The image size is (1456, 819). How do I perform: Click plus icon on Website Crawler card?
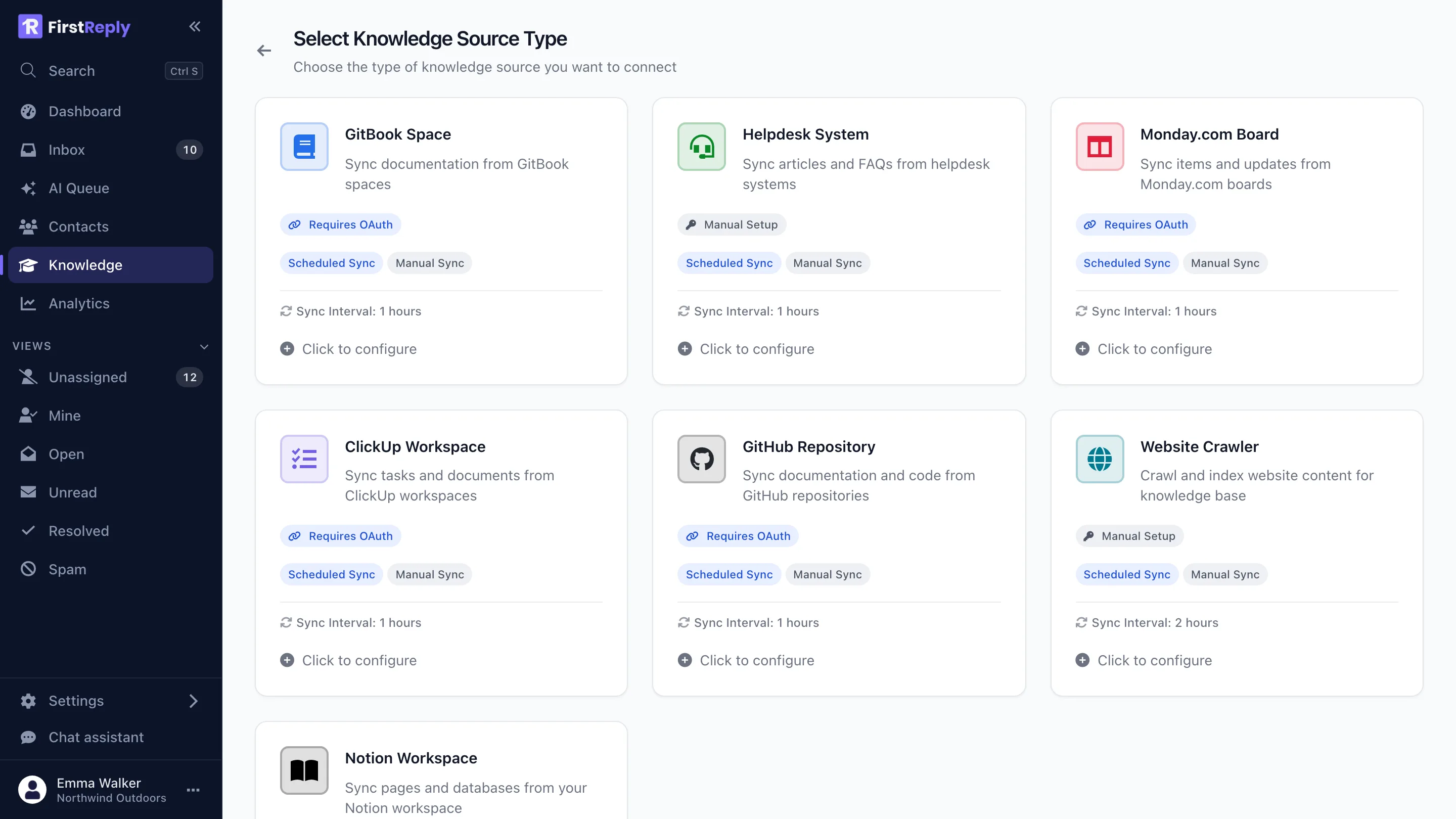click(x=1082, y=660)
